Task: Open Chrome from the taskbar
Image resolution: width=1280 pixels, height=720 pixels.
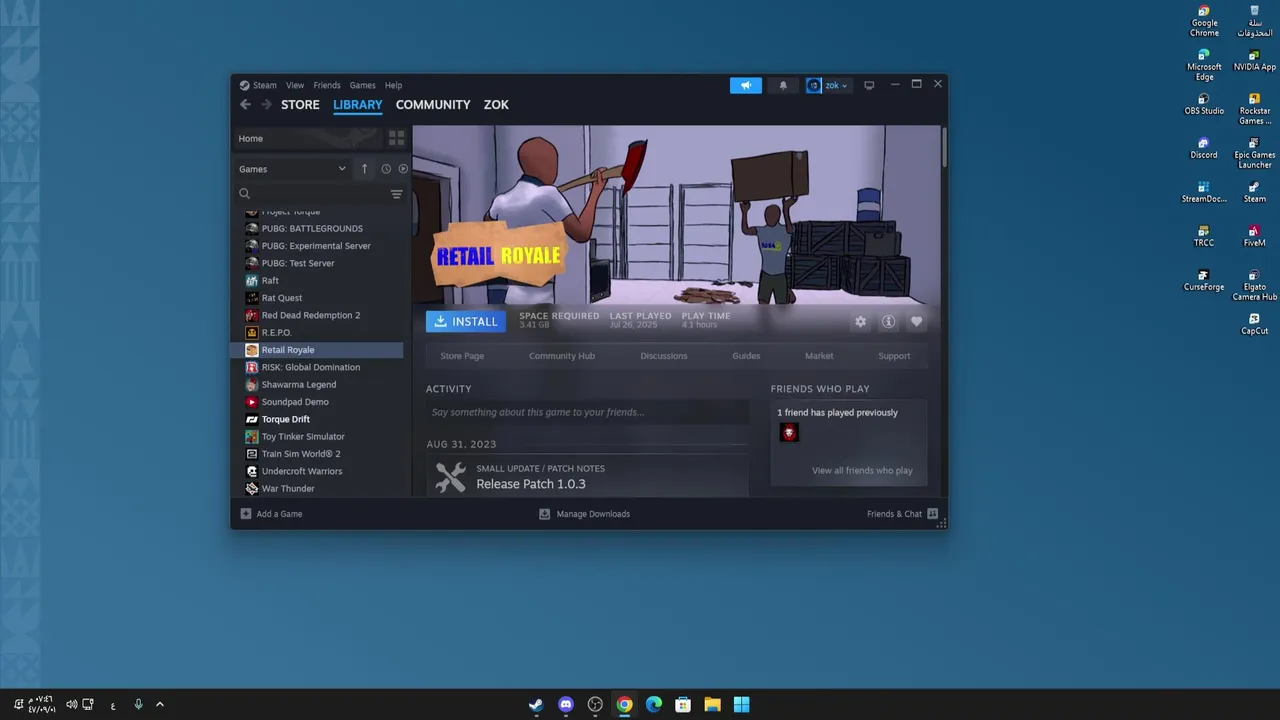Action: click(624, 705)
